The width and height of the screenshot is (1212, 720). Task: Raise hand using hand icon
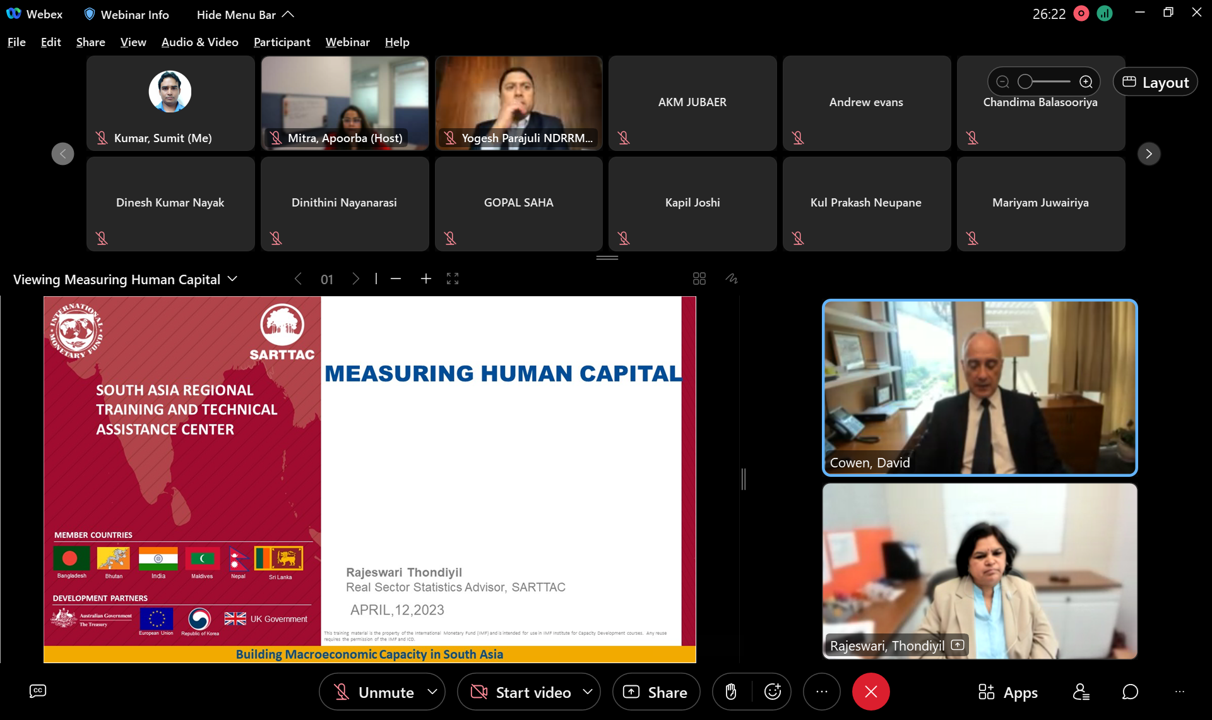tap(731, 692)
